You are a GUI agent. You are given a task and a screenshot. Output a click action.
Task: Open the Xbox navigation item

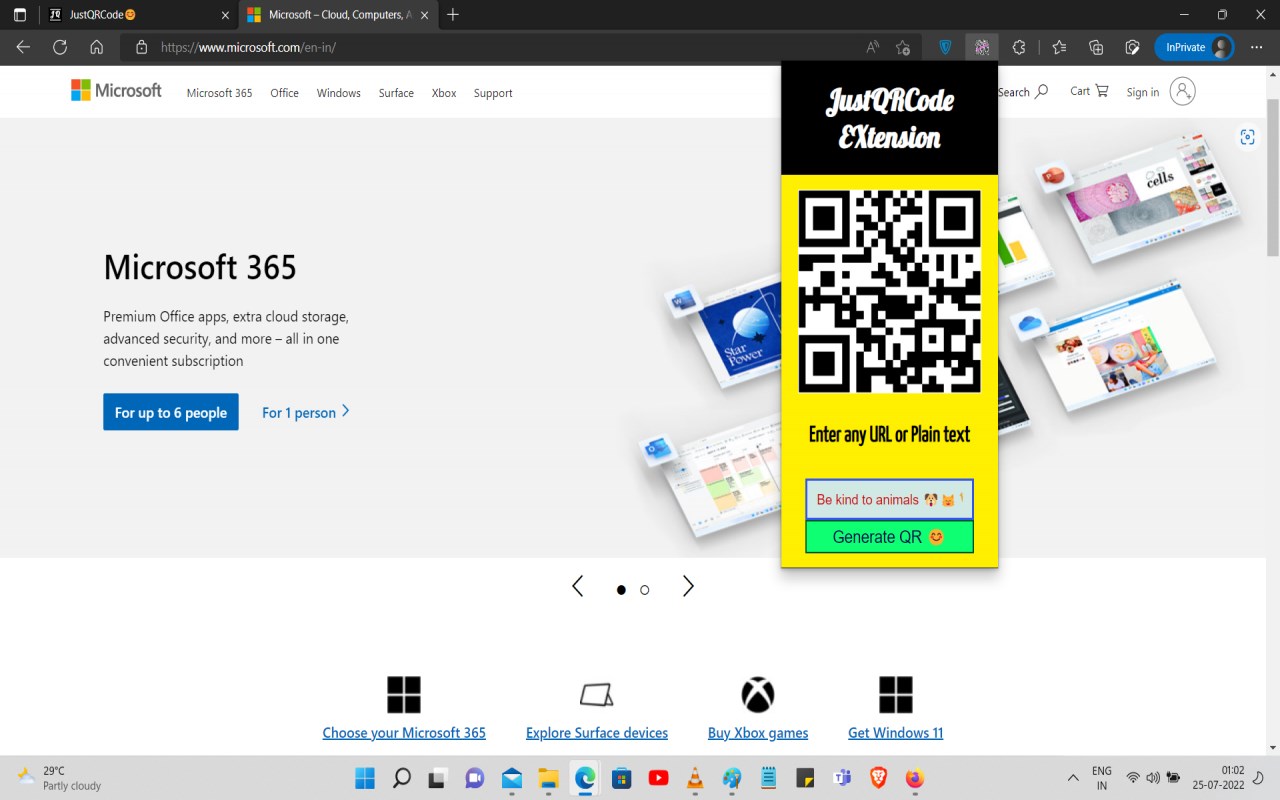(x=444, y=93)
